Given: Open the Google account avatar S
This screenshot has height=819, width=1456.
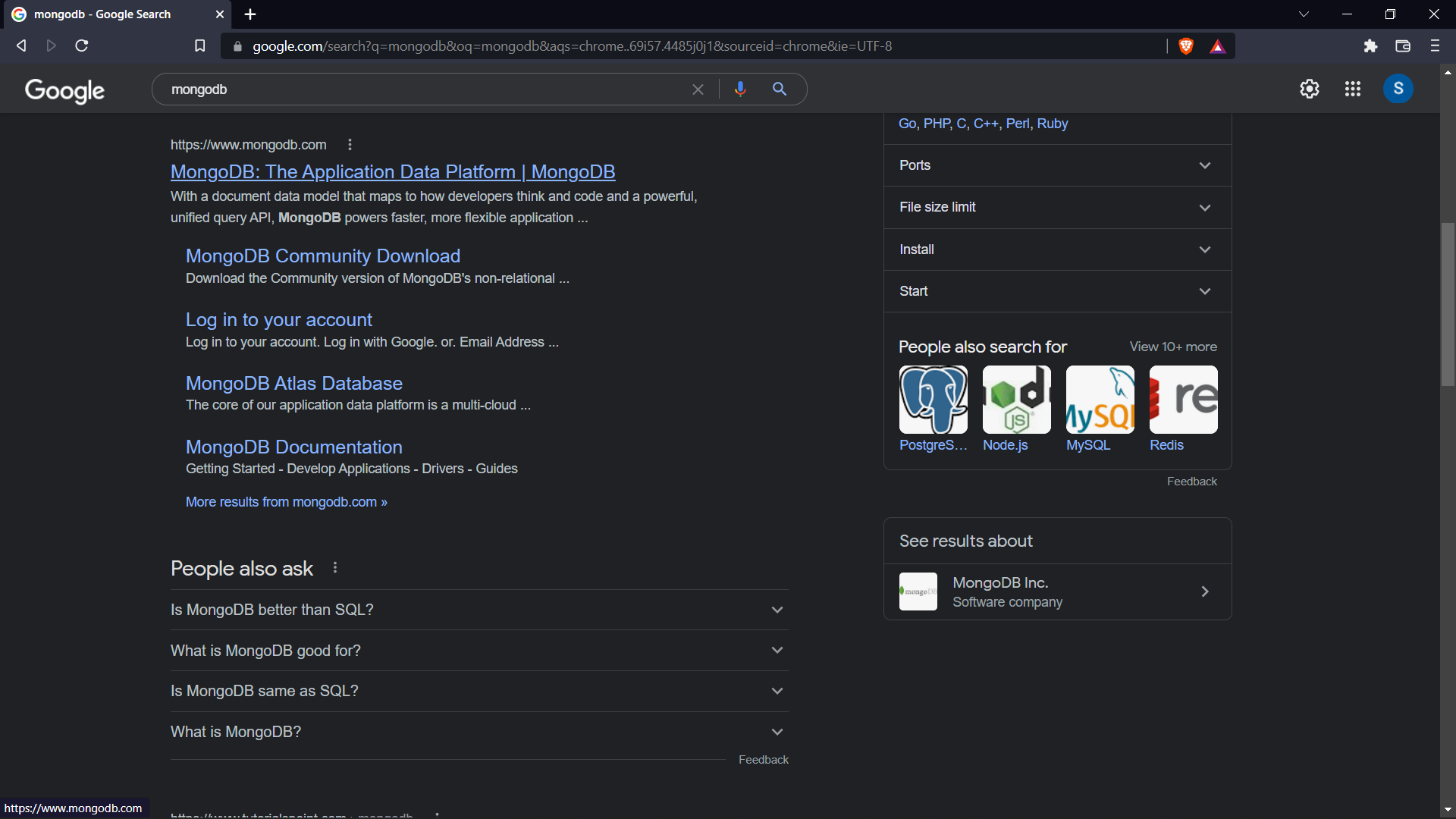Looking at the screenshot, I should [x=1398, y=89].
